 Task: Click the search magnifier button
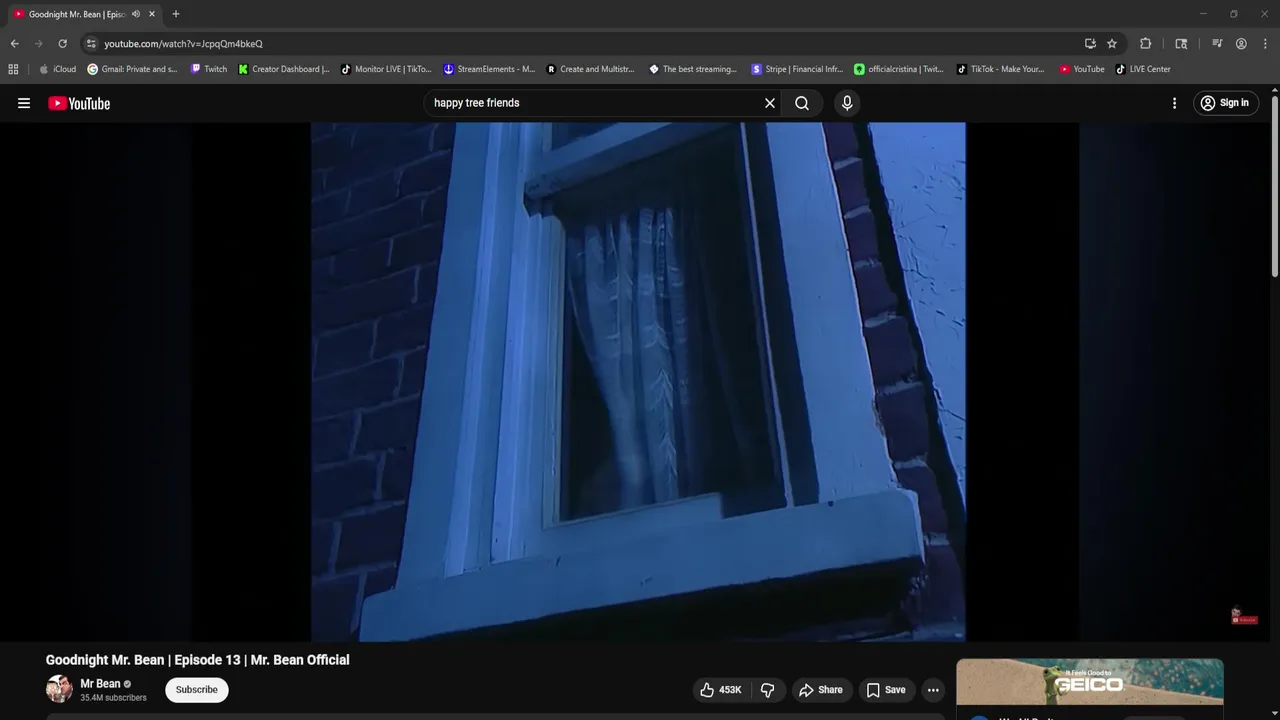point(802,103)
